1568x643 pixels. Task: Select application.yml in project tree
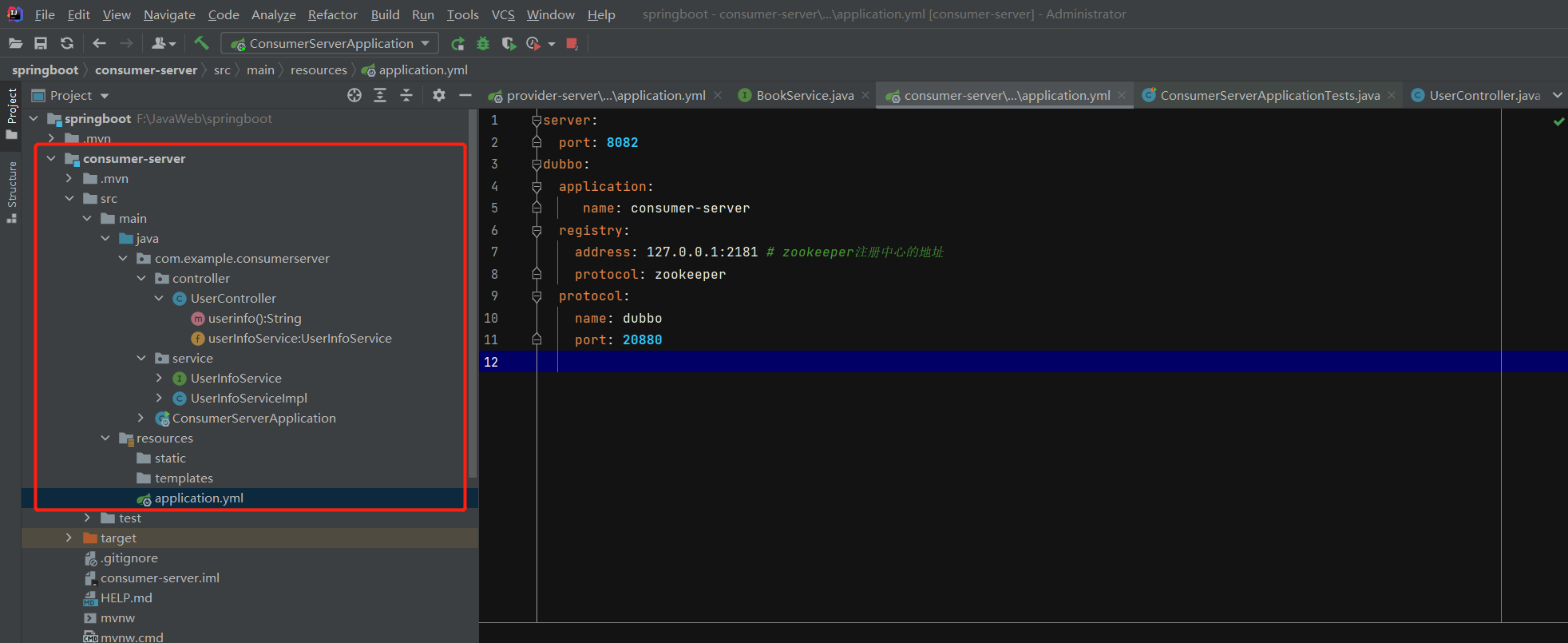199,498
